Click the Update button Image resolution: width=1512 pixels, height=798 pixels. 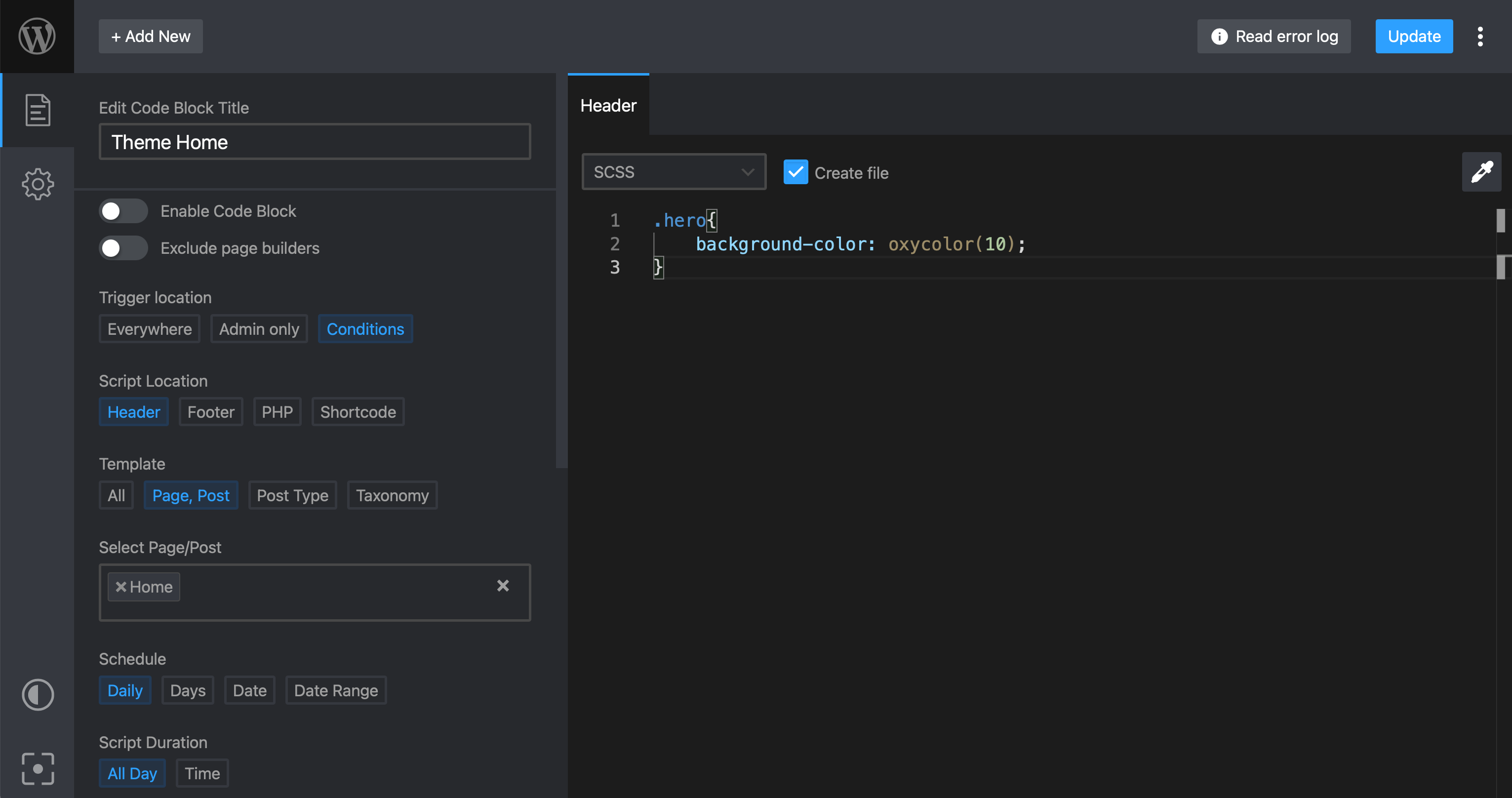[1414, 37]
